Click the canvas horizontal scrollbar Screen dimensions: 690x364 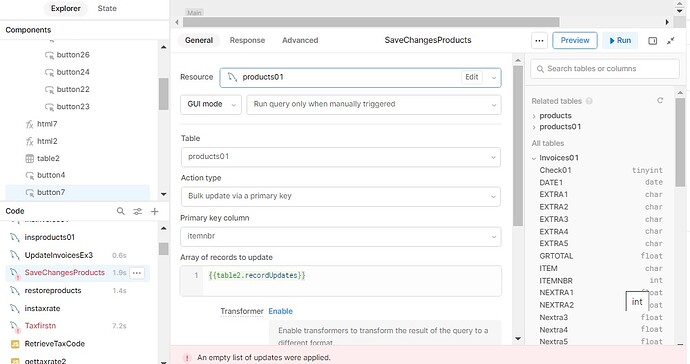pos(371,22)
